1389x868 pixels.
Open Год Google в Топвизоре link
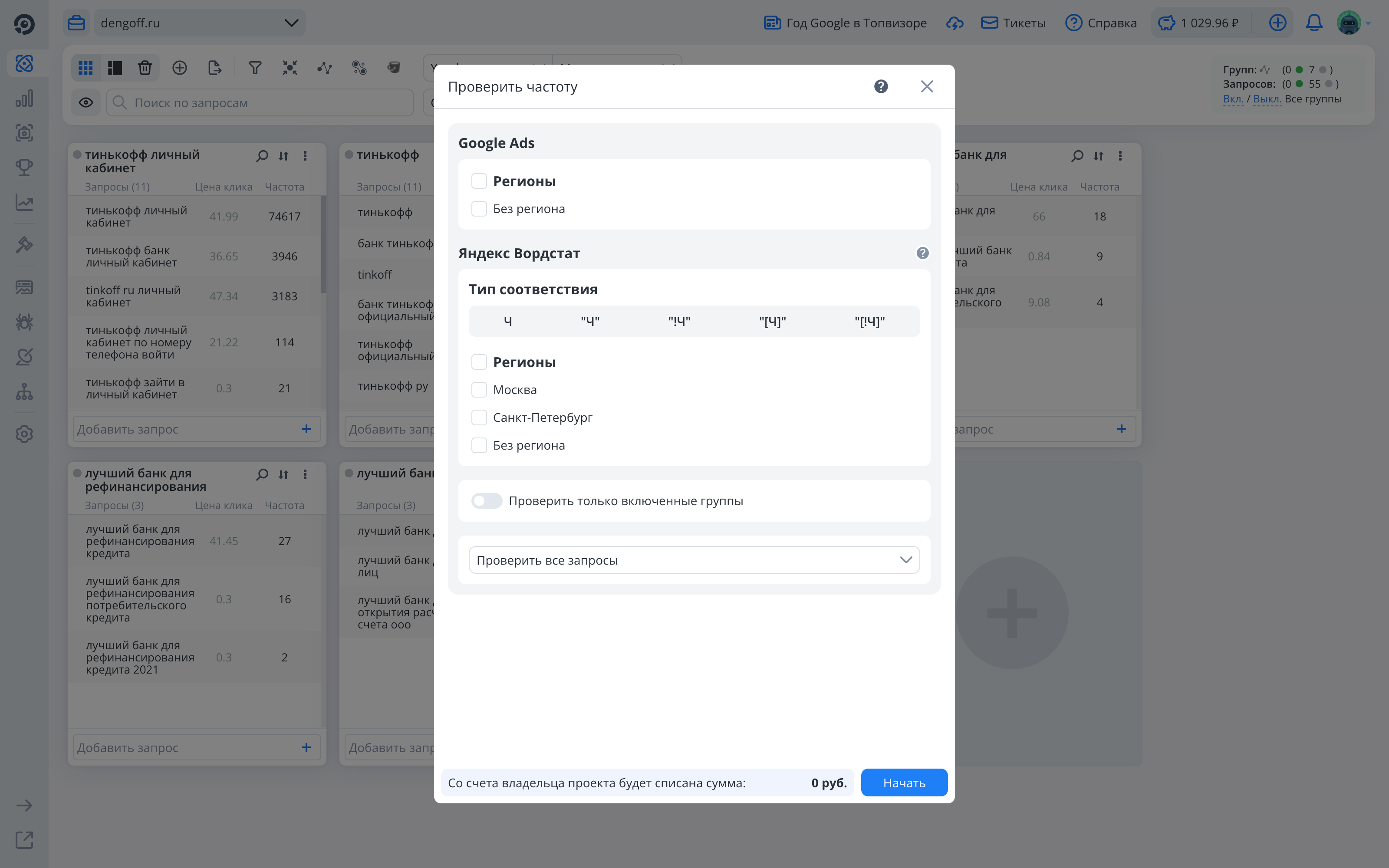(846, 23)
